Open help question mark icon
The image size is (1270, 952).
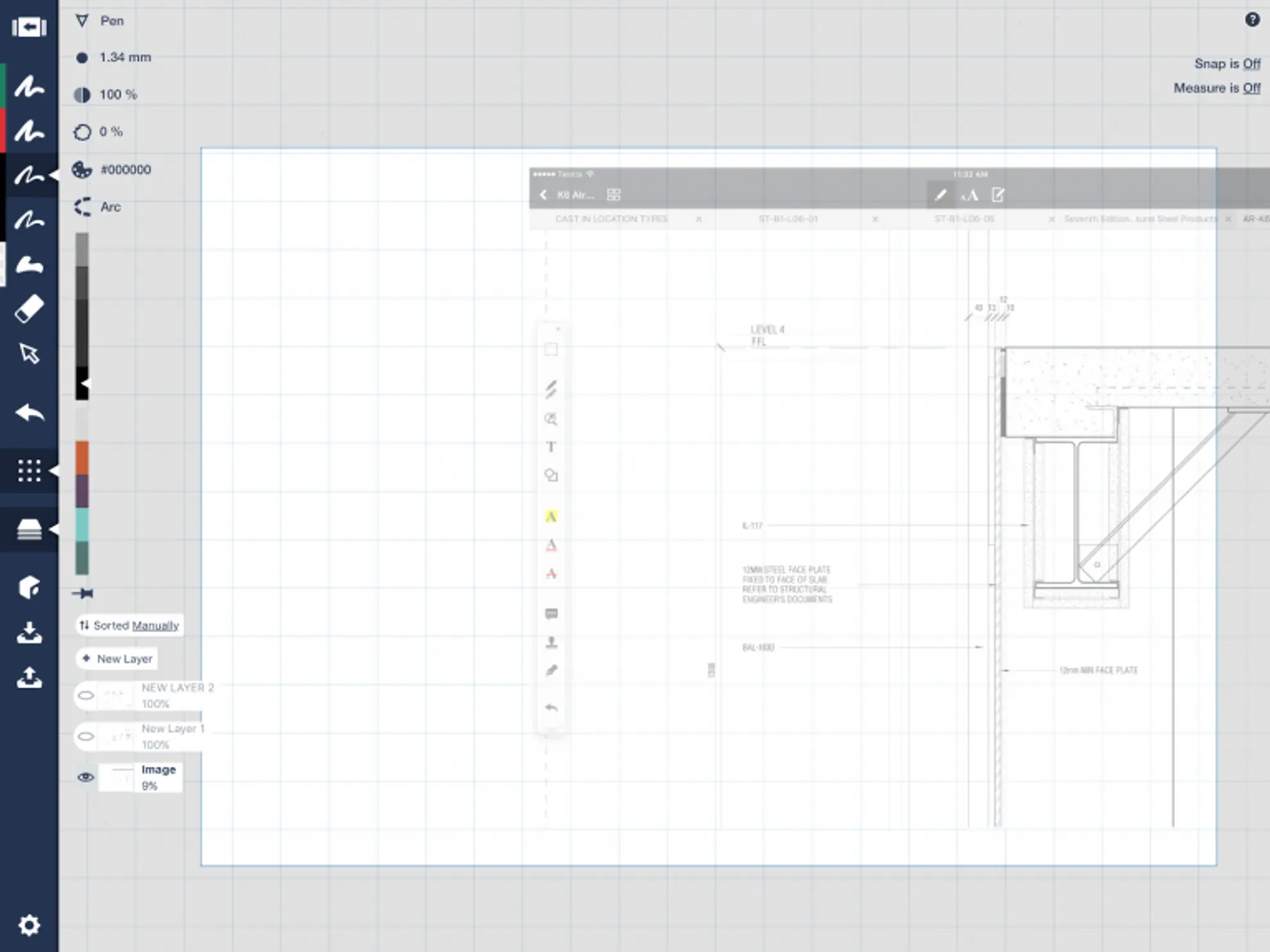[x=1251, y=20]
